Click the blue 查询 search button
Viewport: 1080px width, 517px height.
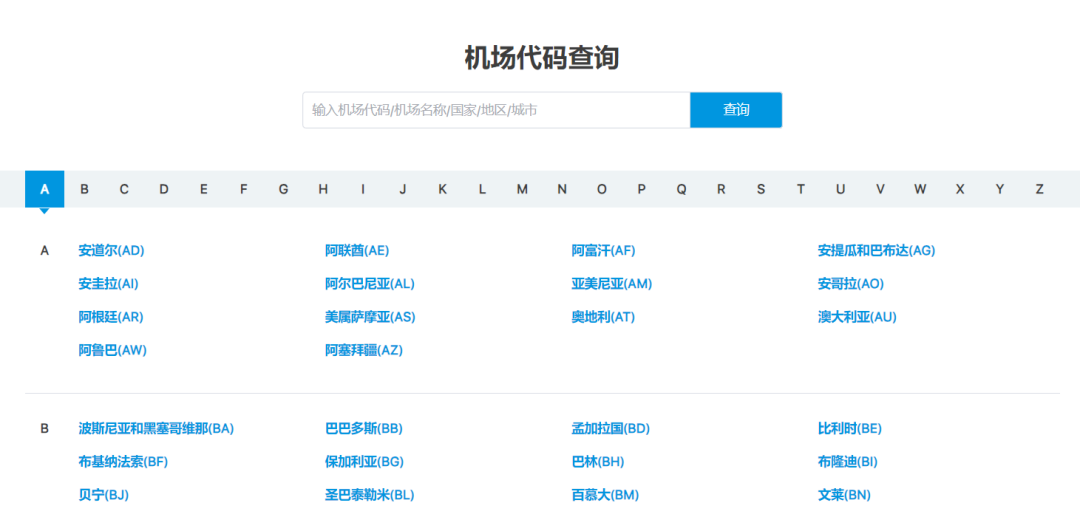pyautogui.click(x=736, y=110)
